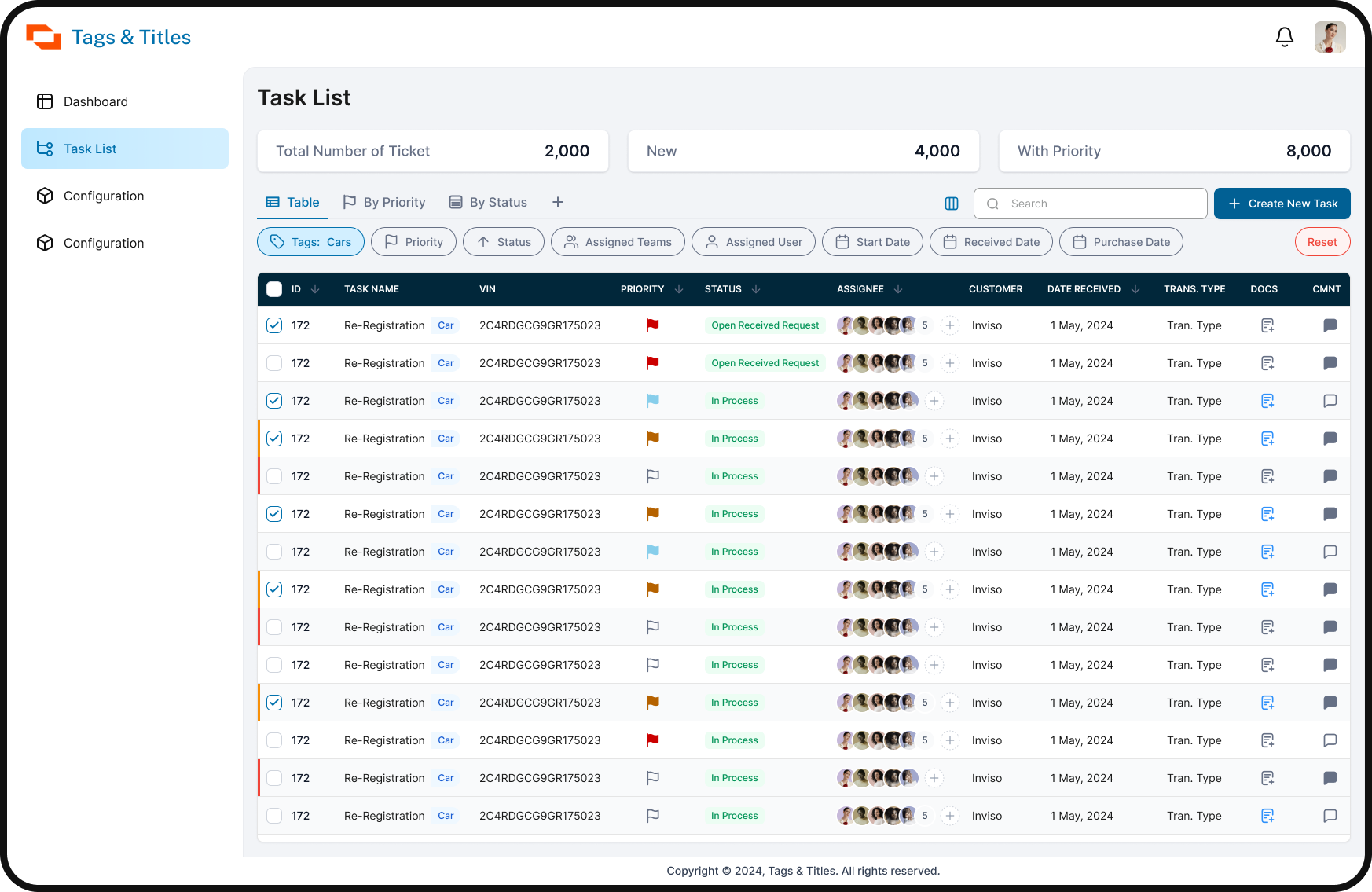The image size is (1372, 892).
Task: Click the plus icon to add view
Action: (x=558, y=202)
